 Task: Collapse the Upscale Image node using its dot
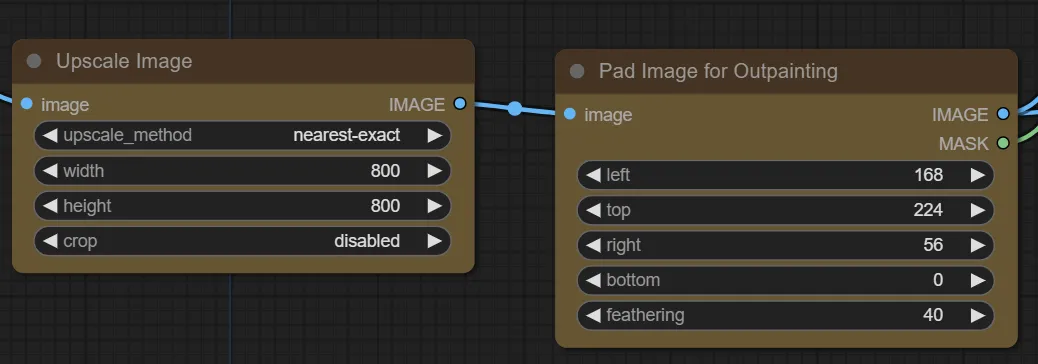tap(34, 62)
